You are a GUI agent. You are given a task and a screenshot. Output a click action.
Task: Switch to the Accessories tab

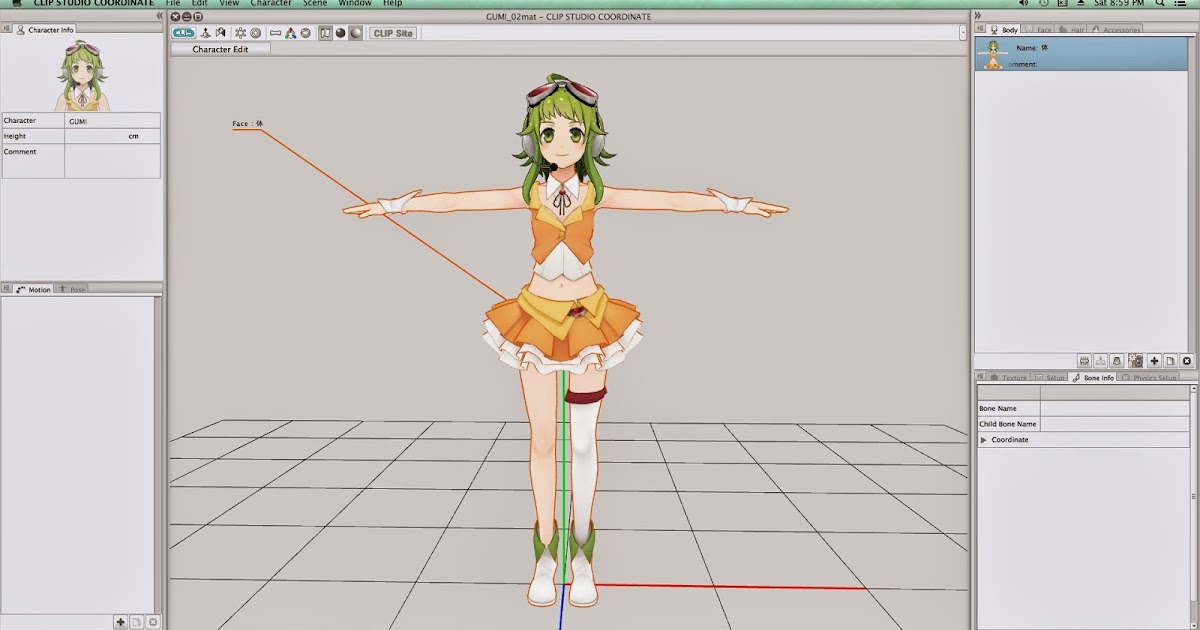click(x=1115, y=29)
